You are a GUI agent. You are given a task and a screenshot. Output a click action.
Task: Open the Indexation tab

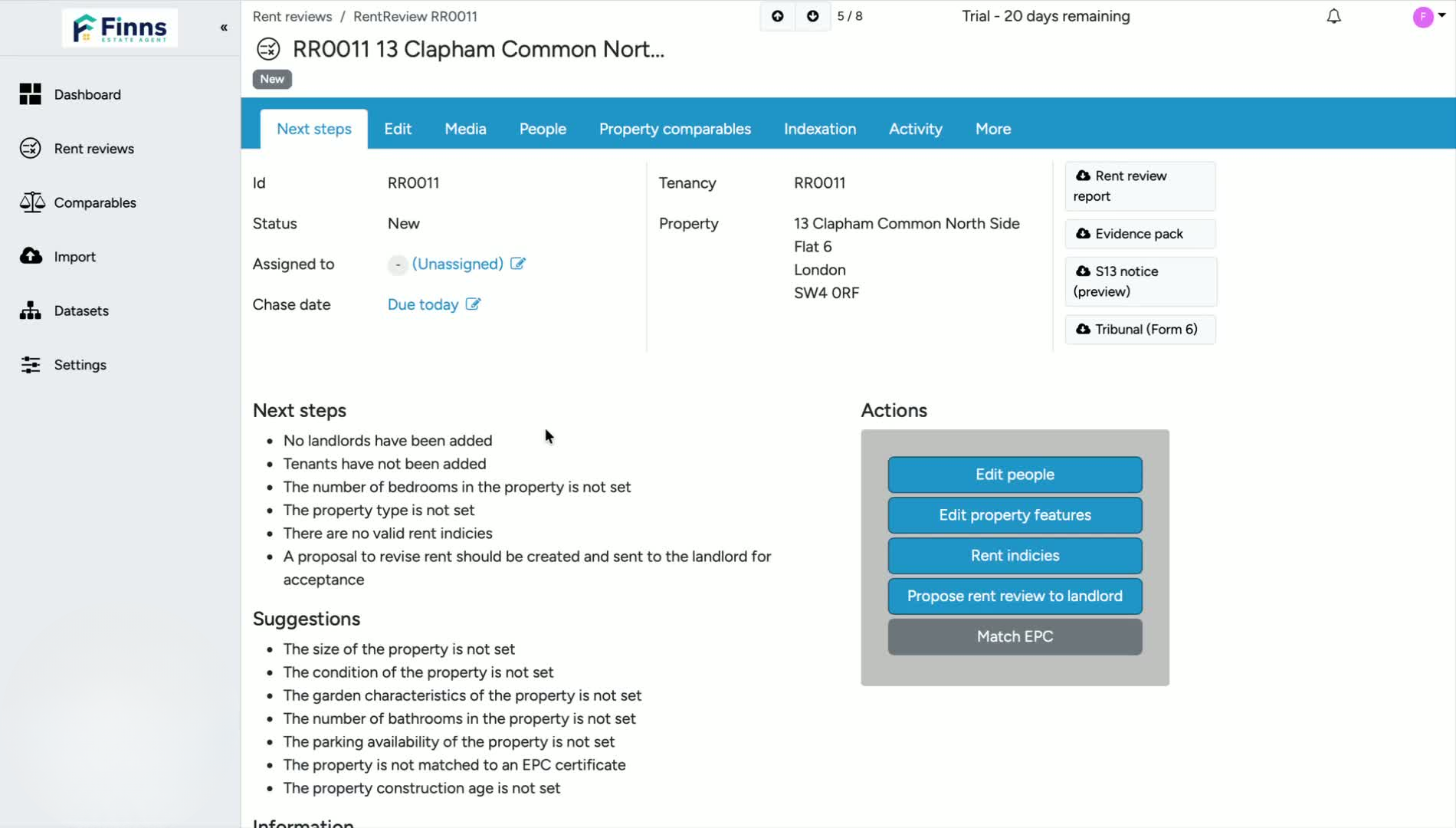click(819, 129)
